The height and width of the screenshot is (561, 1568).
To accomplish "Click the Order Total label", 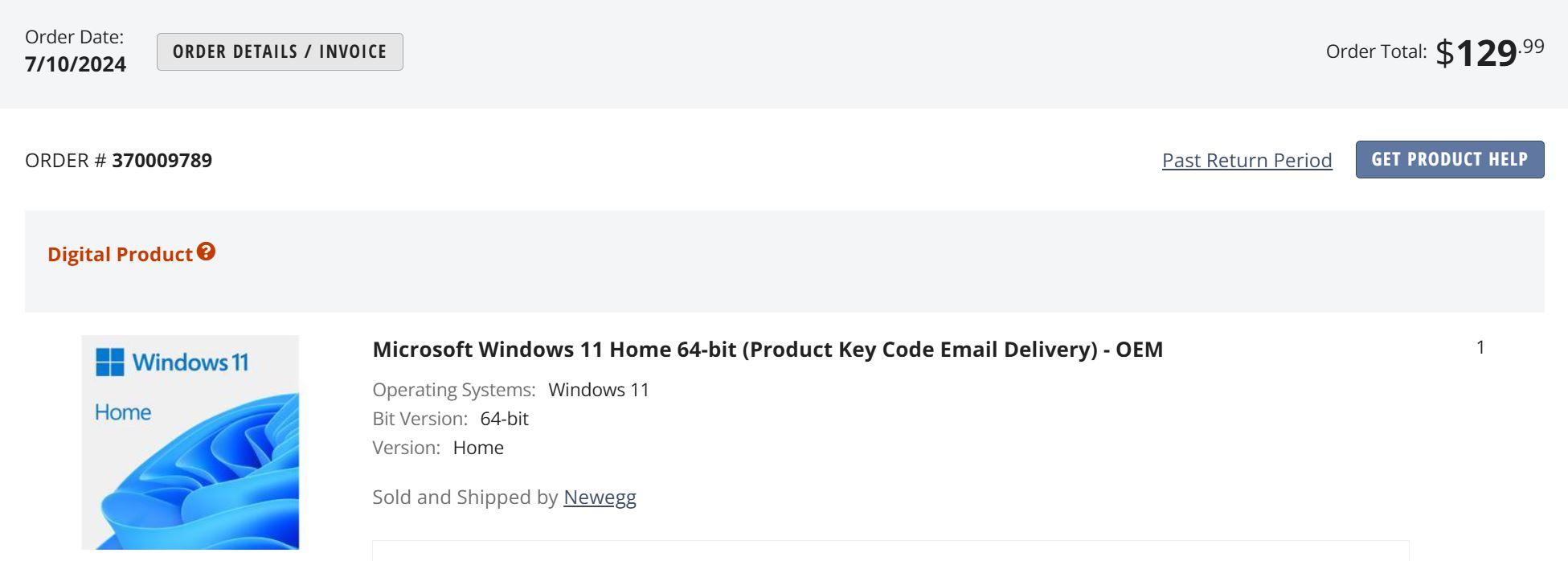I will (x=1376, y=51).
